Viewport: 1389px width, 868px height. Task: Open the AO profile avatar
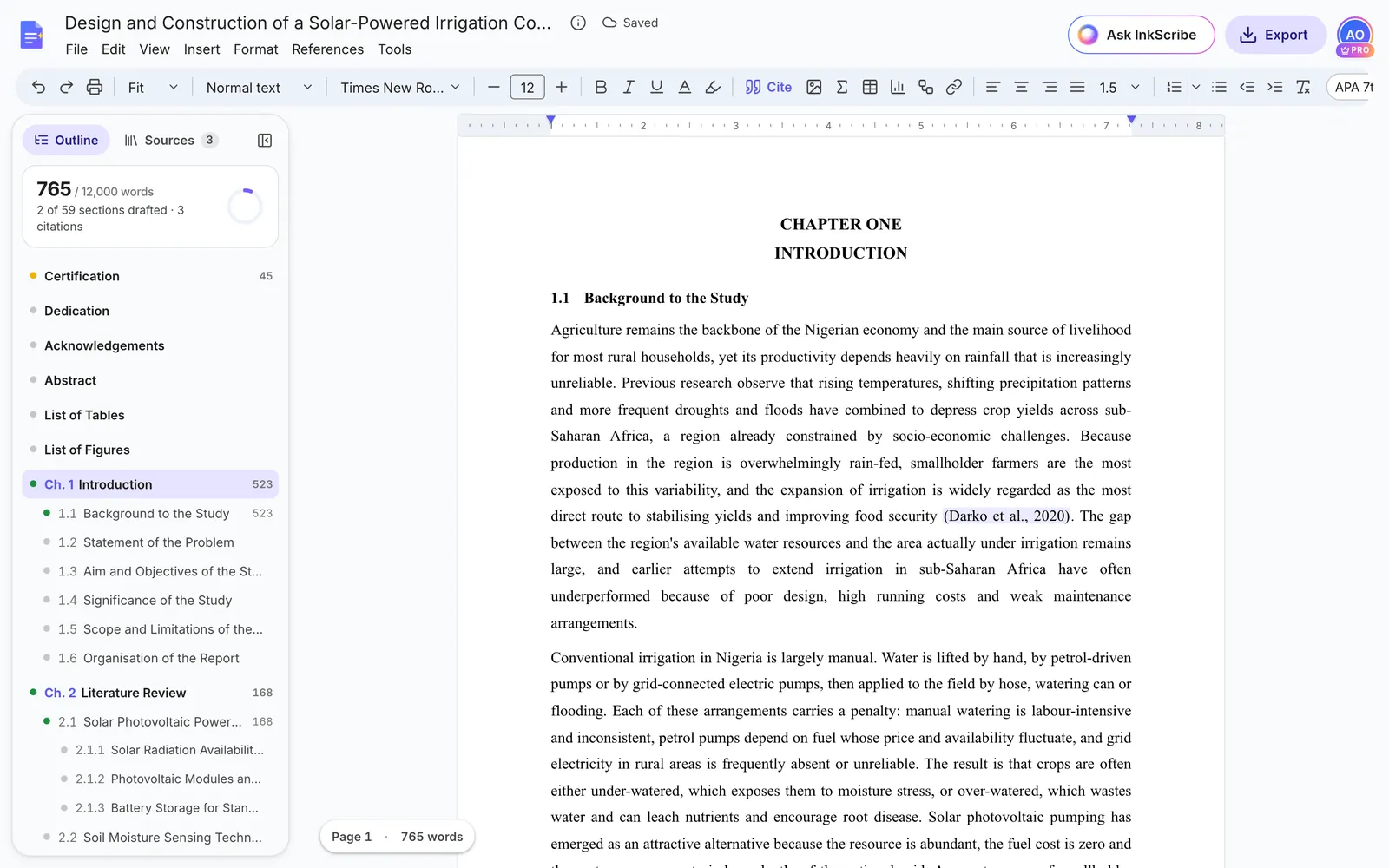tap(1354, 36)
